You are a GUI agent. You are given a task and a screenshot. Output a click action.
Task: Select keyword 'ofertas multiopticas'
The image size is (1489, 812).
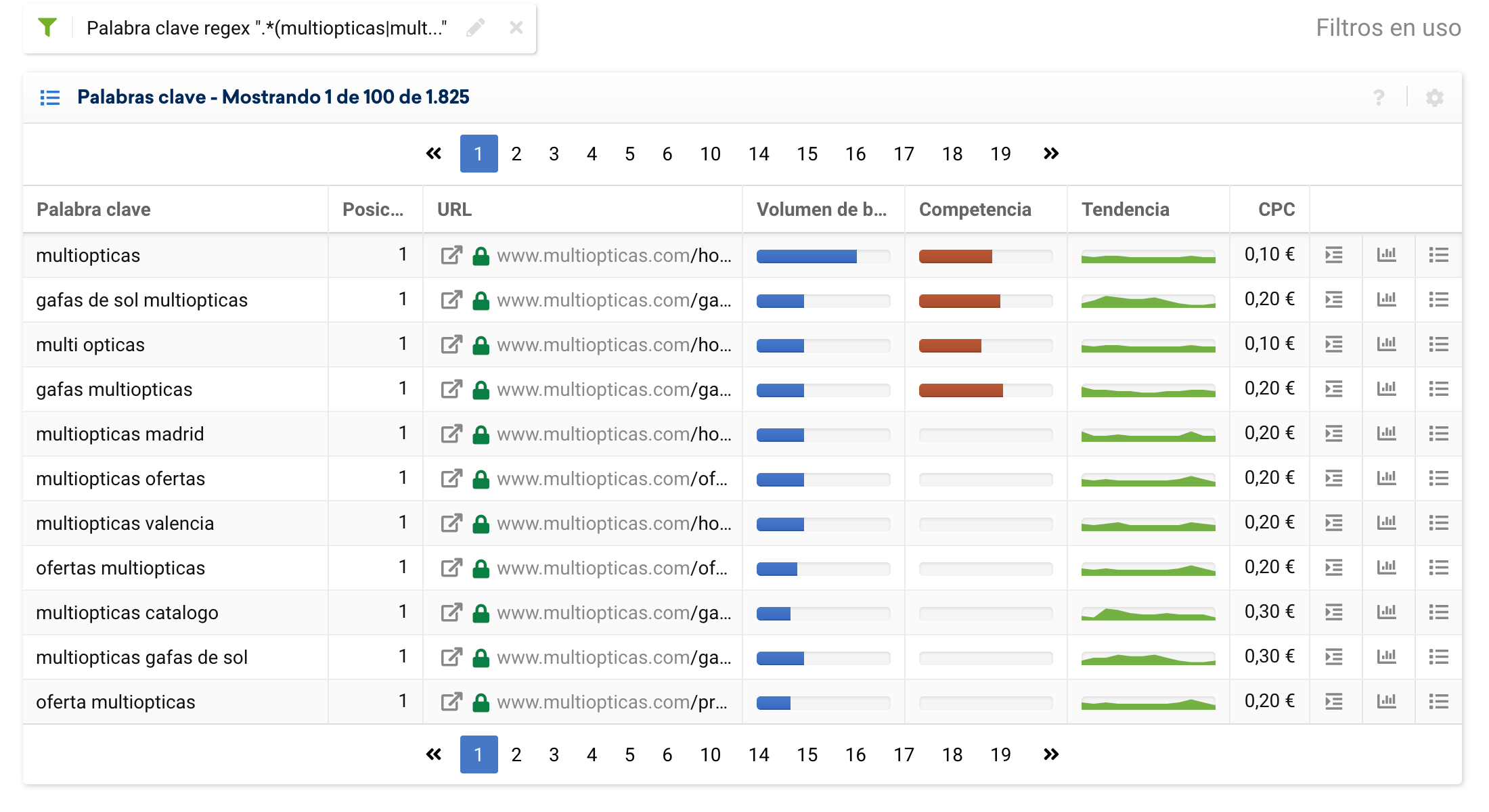120,568
